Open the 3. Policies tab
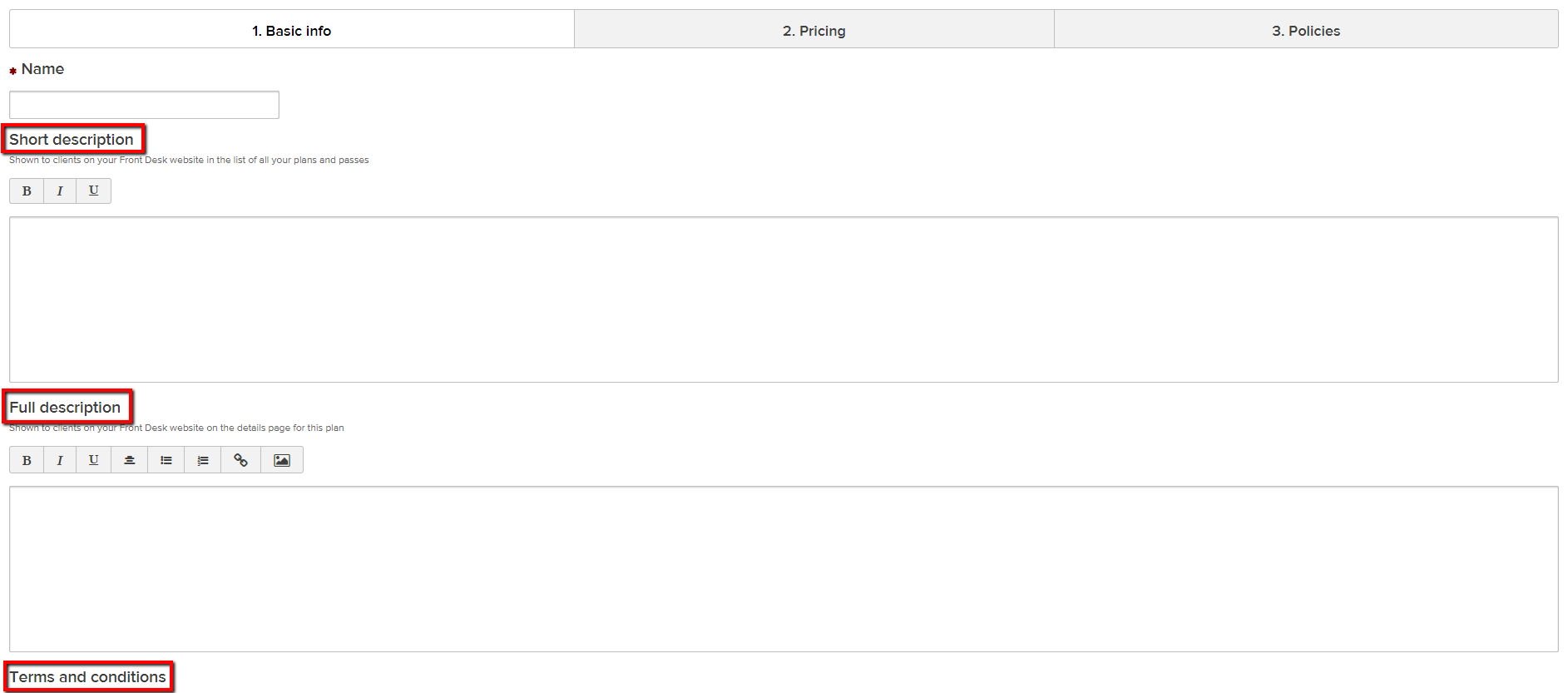 [x=1305, y=31]
